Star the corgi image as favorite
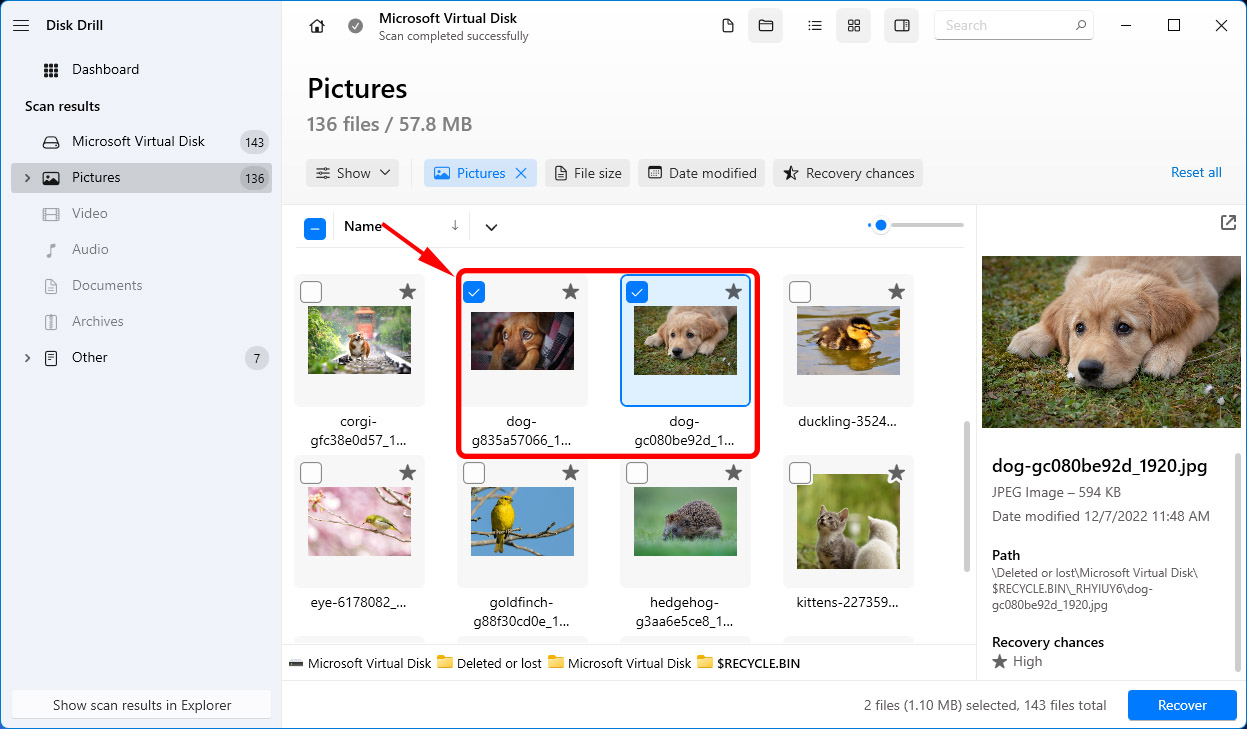This screenshot has height=729, width=1247. [407, 292]
